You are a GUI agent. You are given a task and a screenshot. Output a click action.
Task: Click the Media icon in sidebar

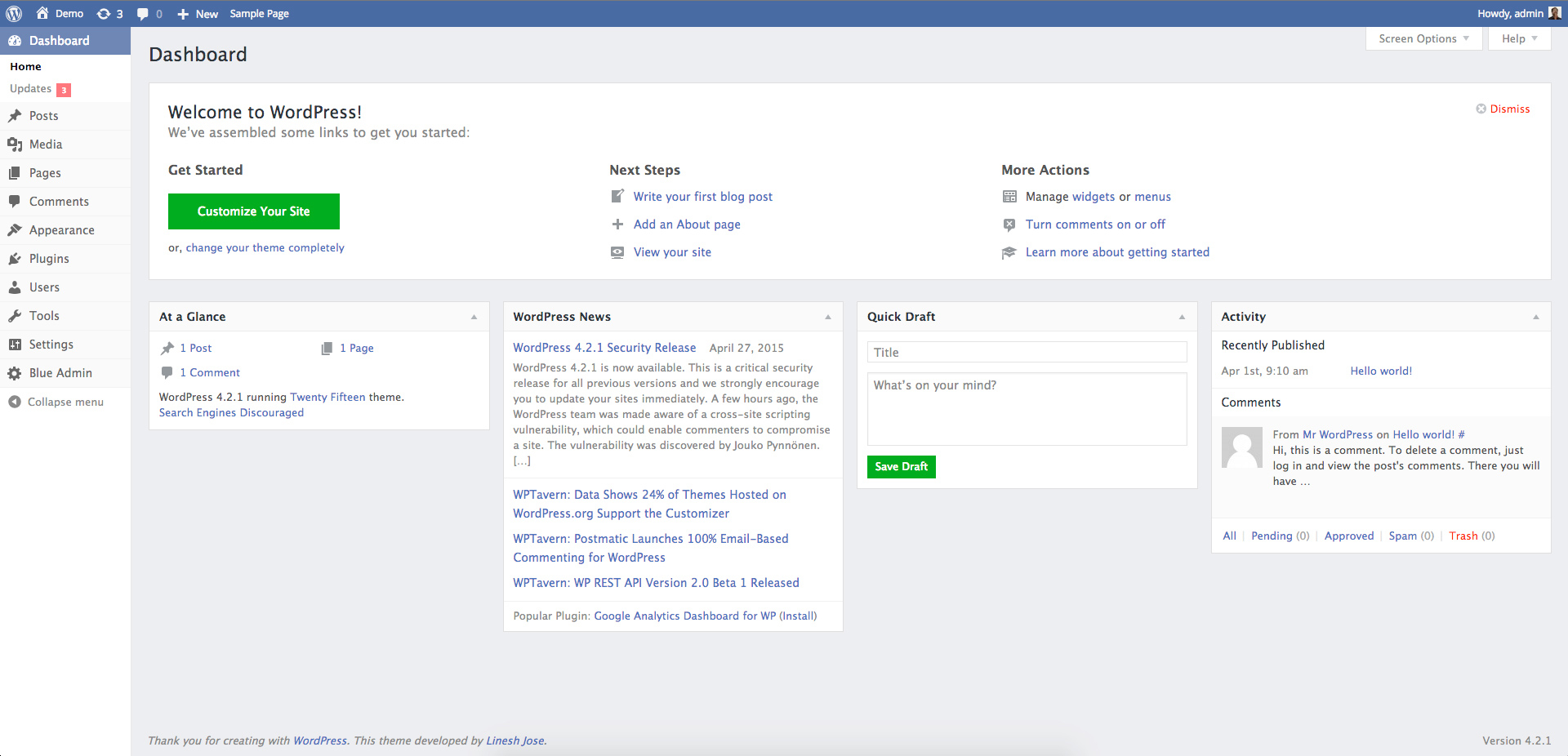(x=15, y=145)
